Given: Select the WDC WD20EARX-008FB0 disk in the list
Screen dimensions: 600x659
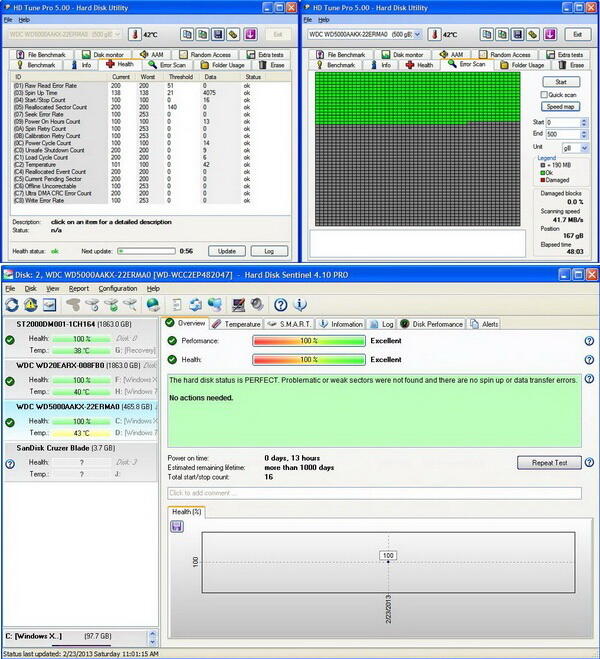Looking at the screenshot, I should (x=80, y=379).
